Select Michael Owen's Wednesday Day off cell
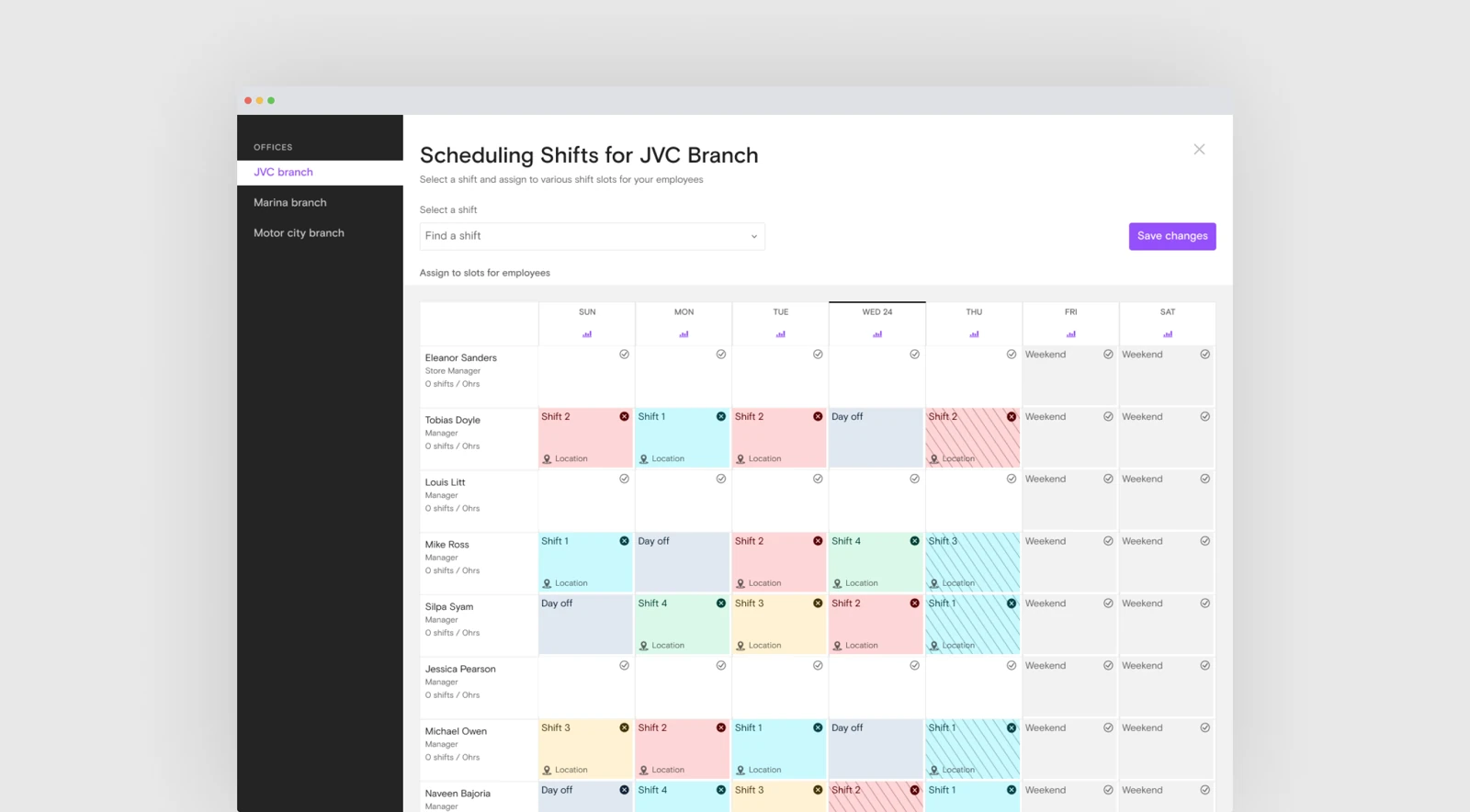This screenshot has height=812, width=1470. click(876, 749)
